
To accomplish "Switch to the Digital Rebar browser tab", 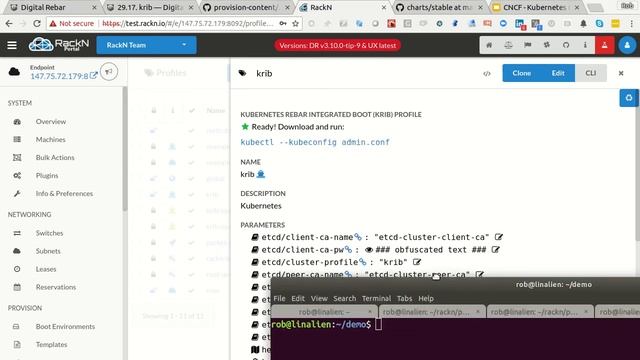I will (x=52, y=7).
